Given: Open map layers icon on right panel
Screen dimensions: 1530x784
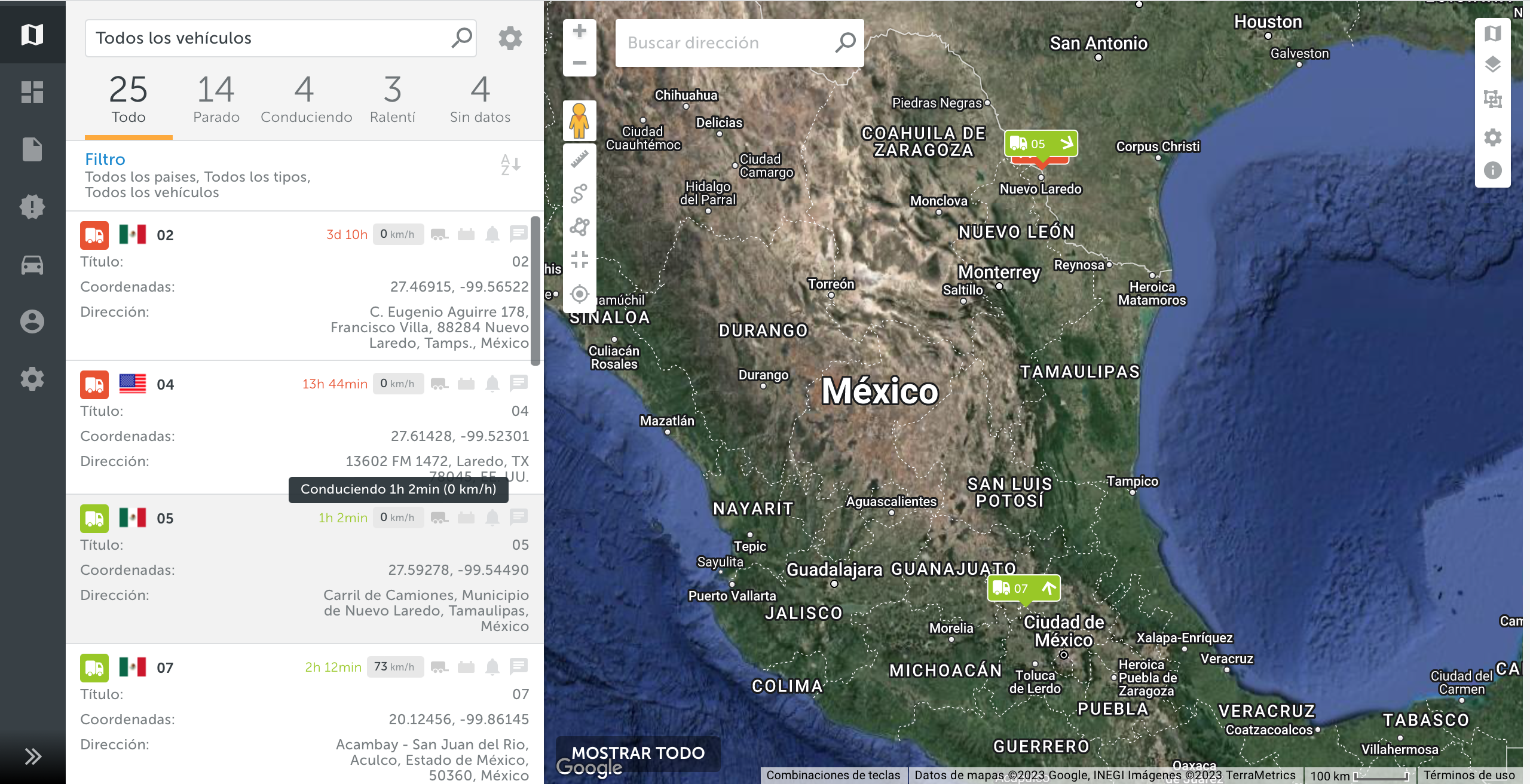Looking at the screenshot, I should click(x=1492, y=65).
